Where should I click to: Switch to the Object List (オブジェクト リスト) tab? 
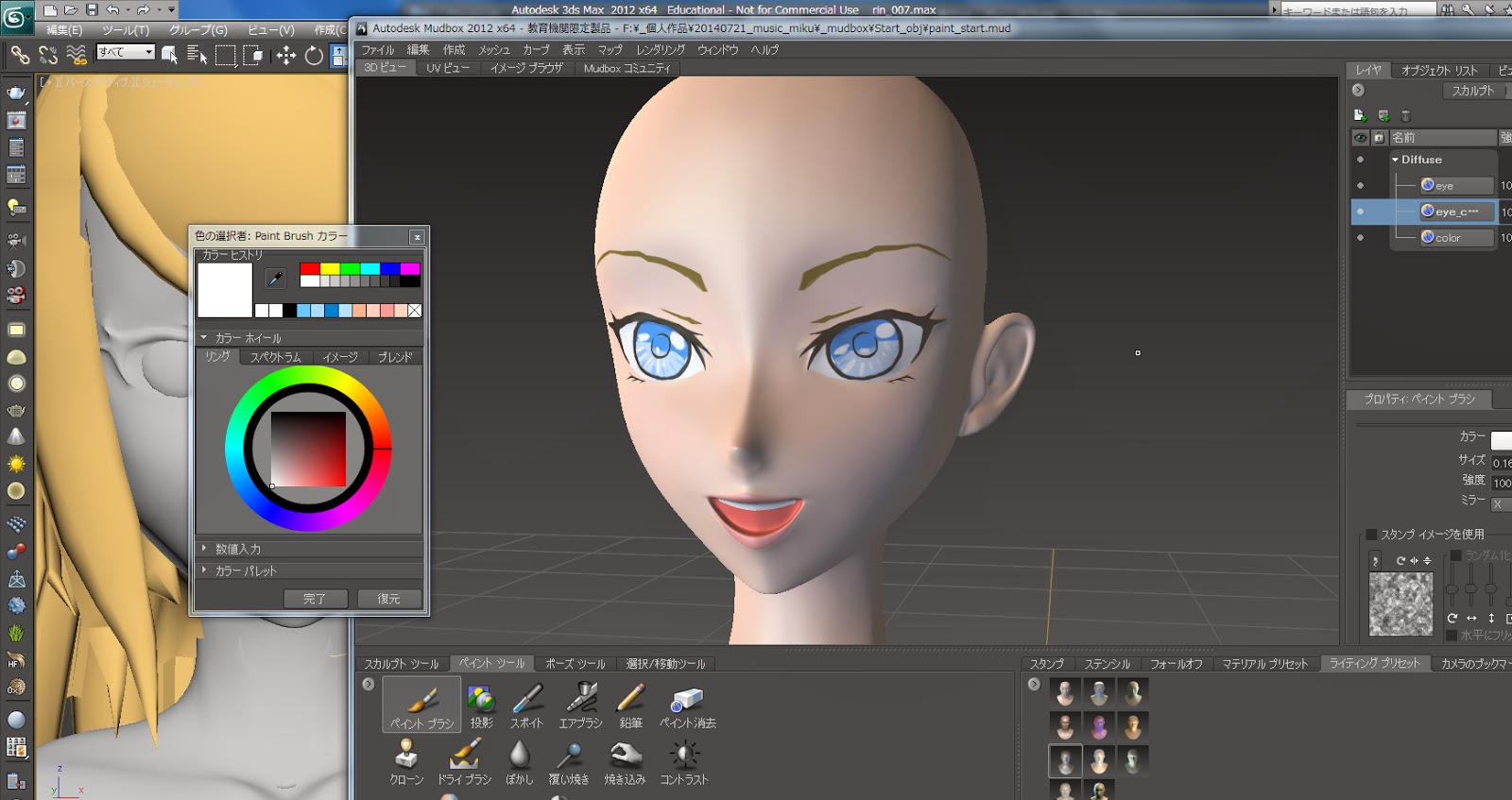coord(1439,71)
